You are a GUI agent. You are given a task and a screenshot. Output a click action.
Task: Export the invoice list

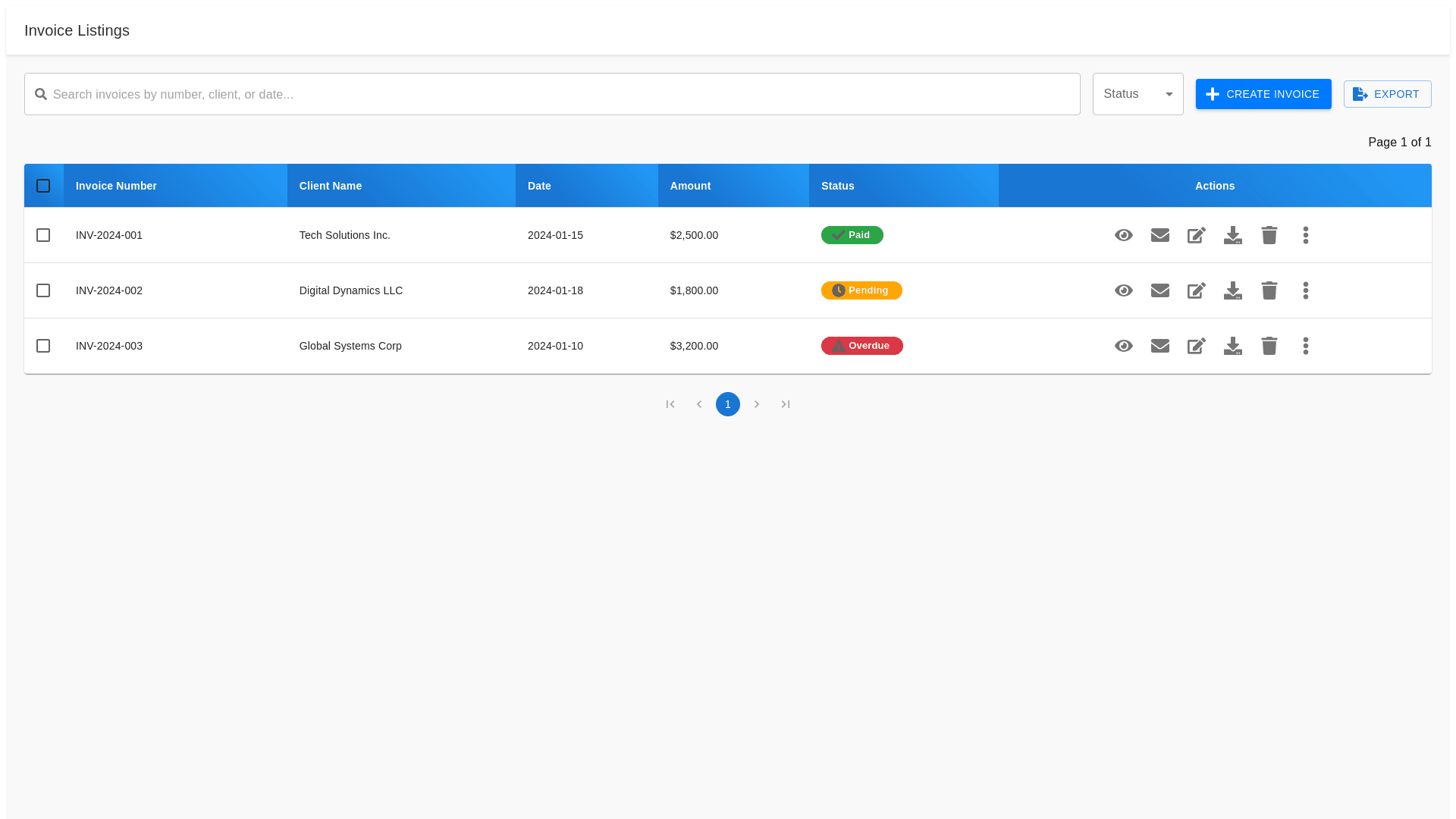[x=1387, y=94]
